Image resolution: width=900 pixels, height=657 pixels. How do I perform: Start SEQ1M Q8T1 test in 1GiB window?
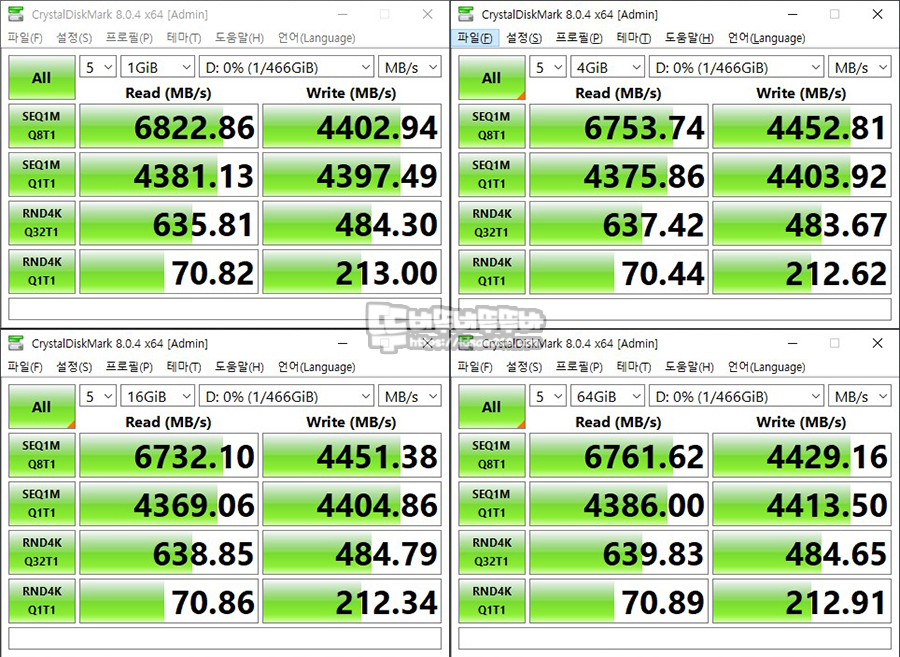[41, 126]
